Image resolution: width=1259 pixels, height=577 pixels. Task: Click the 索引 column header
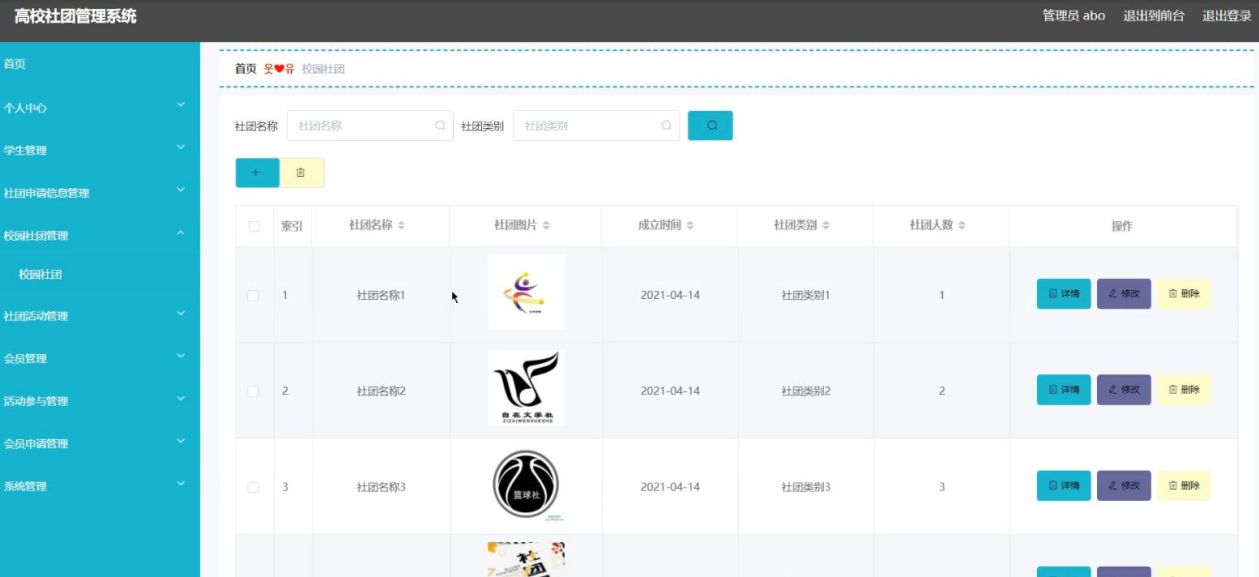pos(292,227)
